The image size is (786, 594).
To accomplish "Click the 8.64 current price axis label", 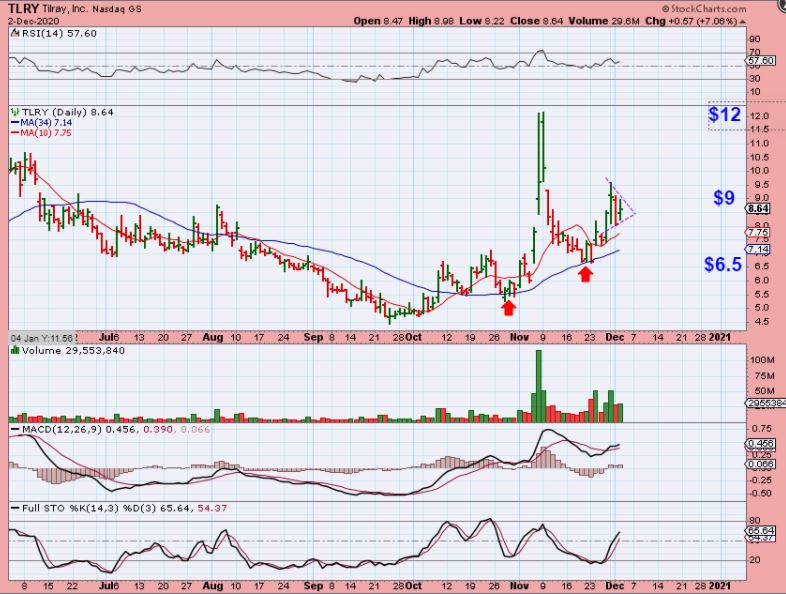I will click(x=758, y=209).
